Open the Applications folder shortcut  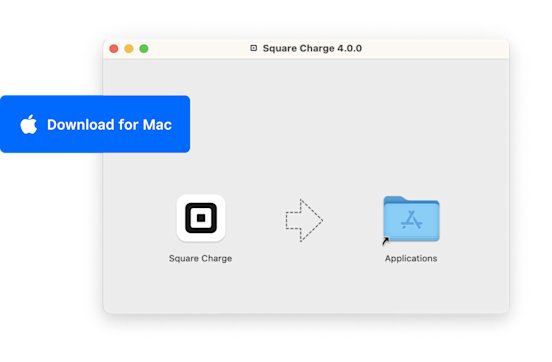411,219
